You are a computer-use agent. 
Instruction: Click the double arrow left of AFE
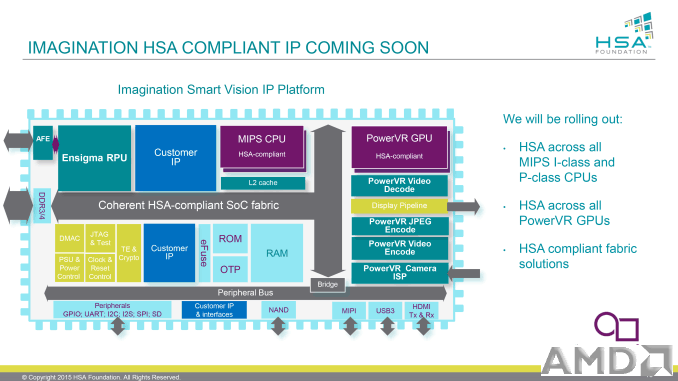(x=18, y=141)
